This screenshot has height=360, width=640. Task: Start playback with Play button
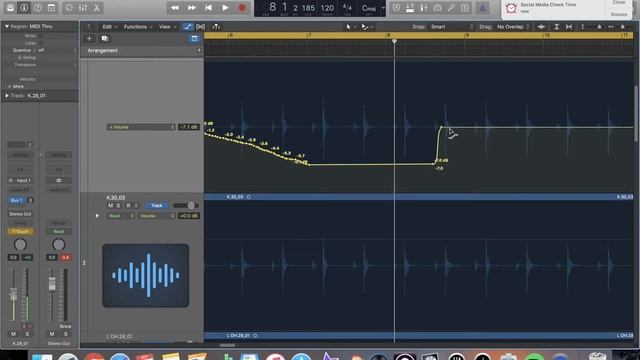(225, 8)
